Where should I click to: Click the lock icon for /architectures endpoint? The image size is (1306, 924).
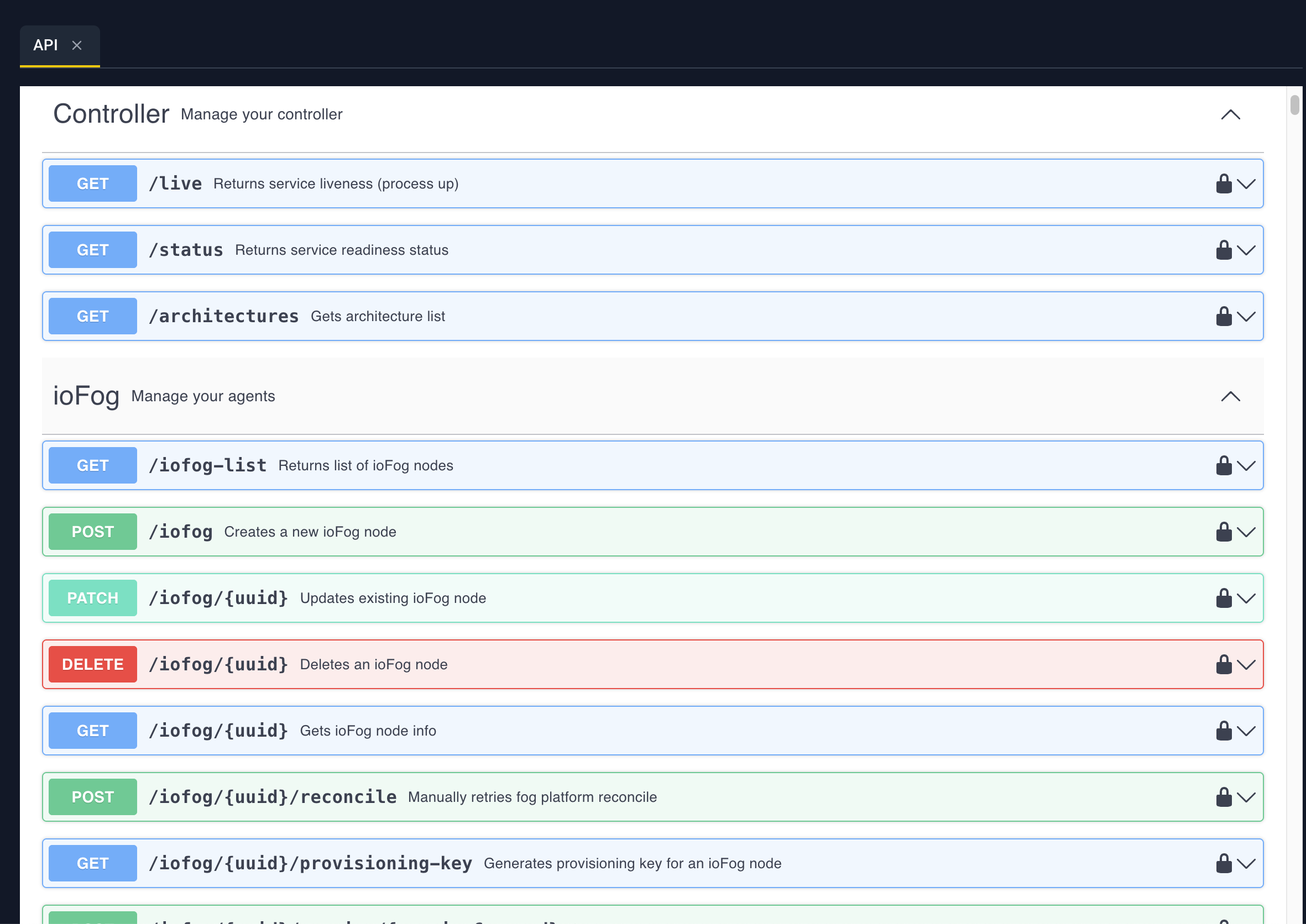pos(1224,316)
